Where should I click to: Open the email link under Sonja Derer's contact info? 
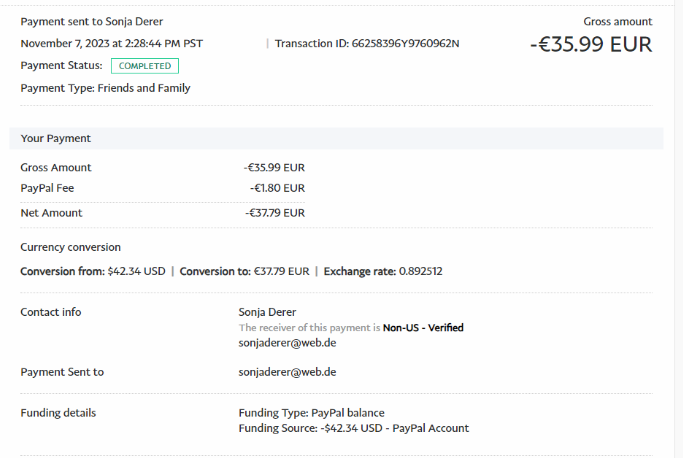pyautogui.click(x=287, y=342)
